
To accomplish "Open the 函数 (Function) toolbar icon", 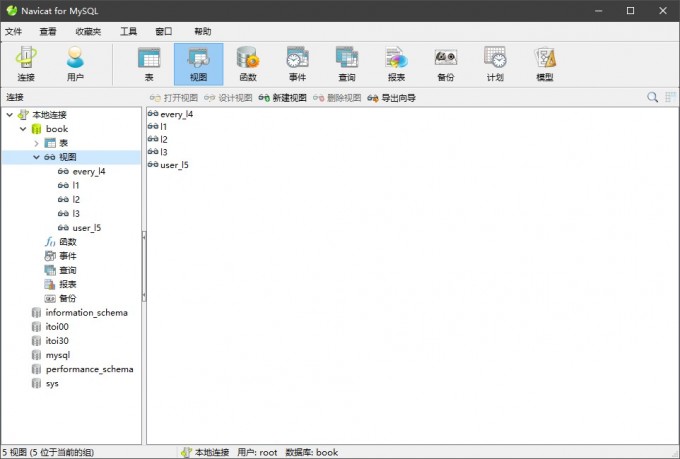I will (x=248, y=64).
